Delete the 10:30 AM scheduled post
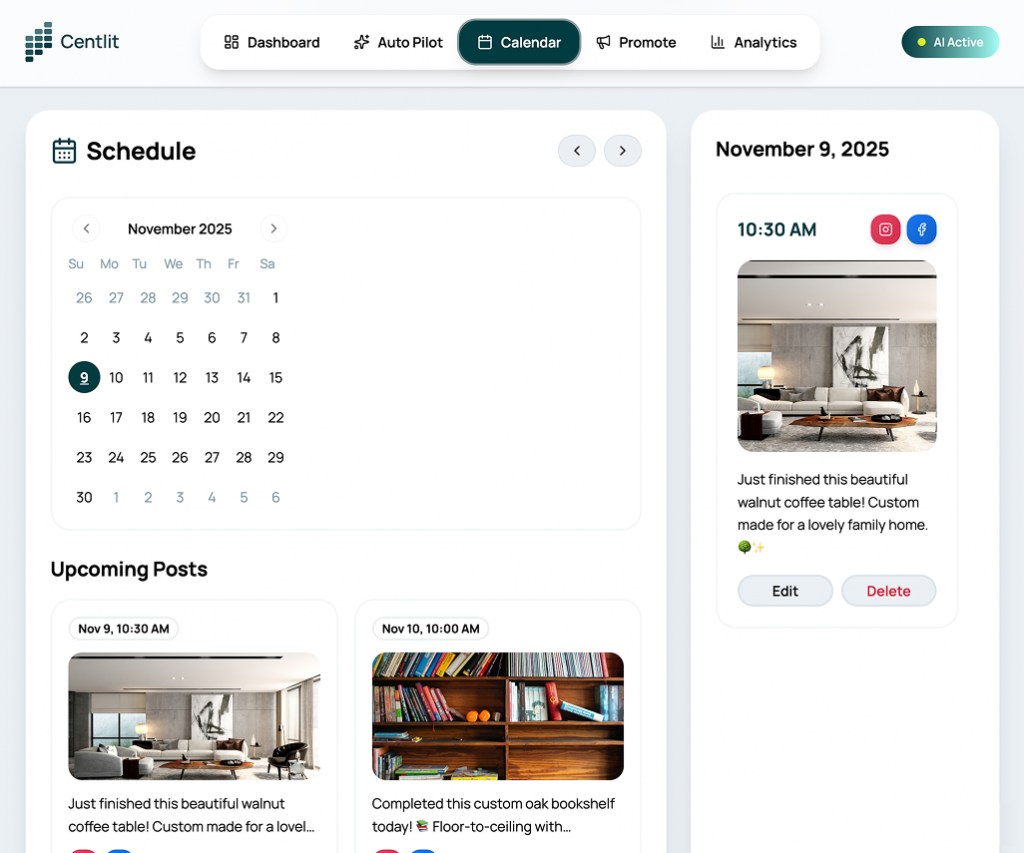1024x853 pixels. (x=888, y=591)
